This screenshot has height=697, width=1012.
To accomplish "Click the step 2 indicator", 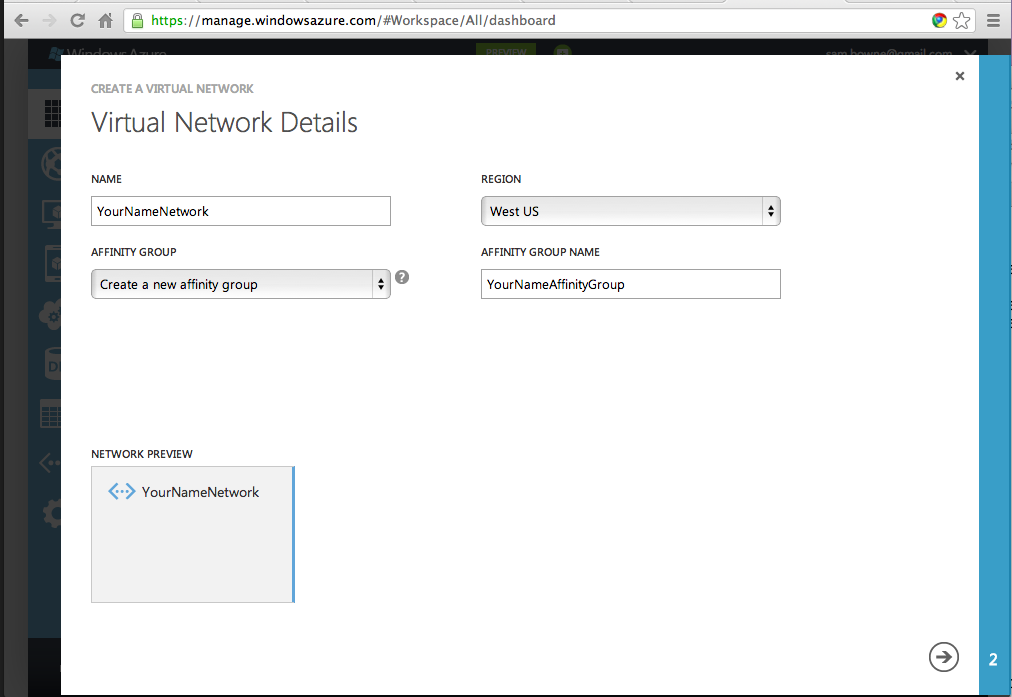I will pos(993,660).
